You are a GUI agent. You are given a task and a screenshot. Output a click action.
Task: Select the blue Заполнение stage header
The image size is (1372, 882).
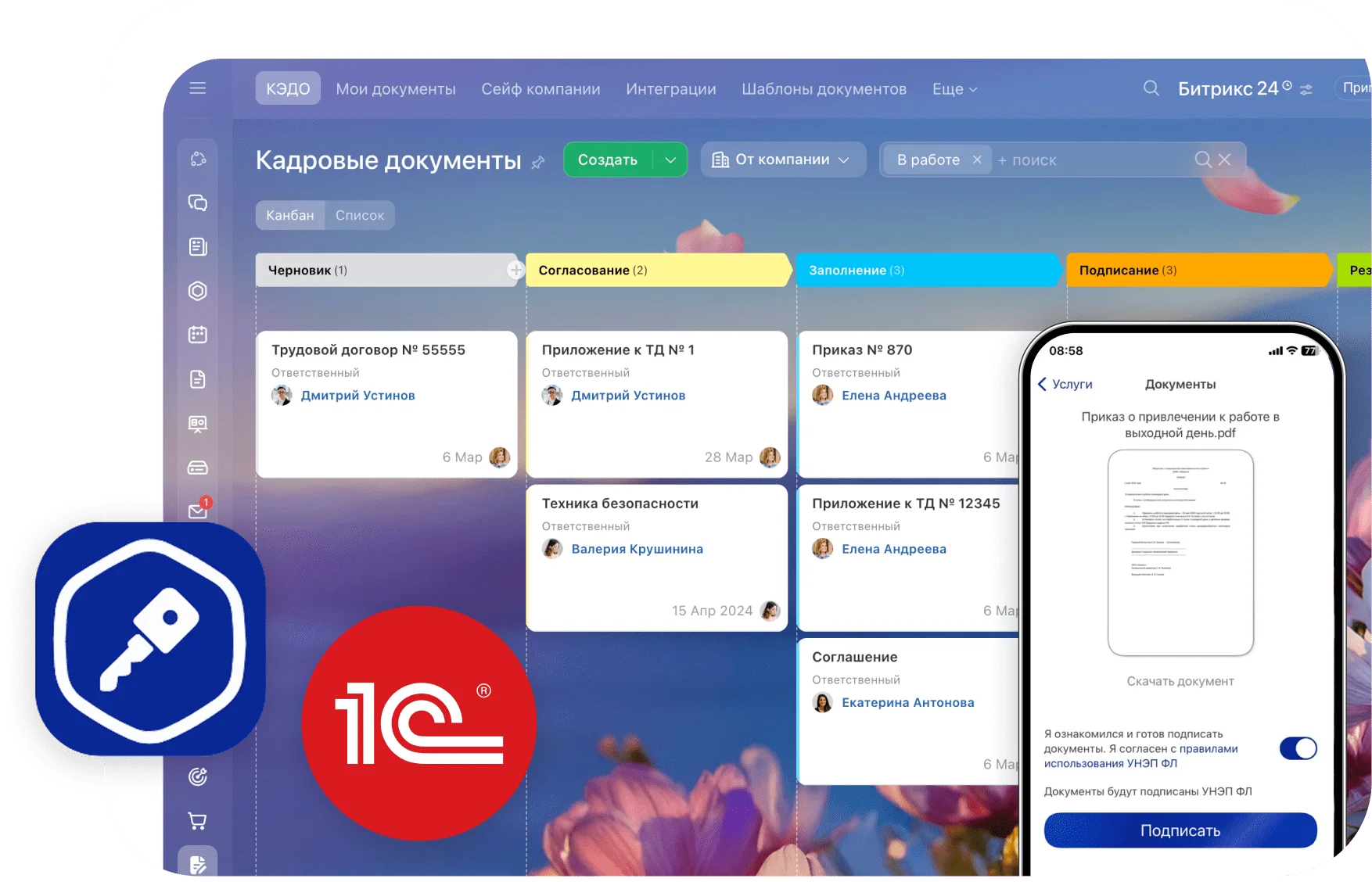point(928,271)
